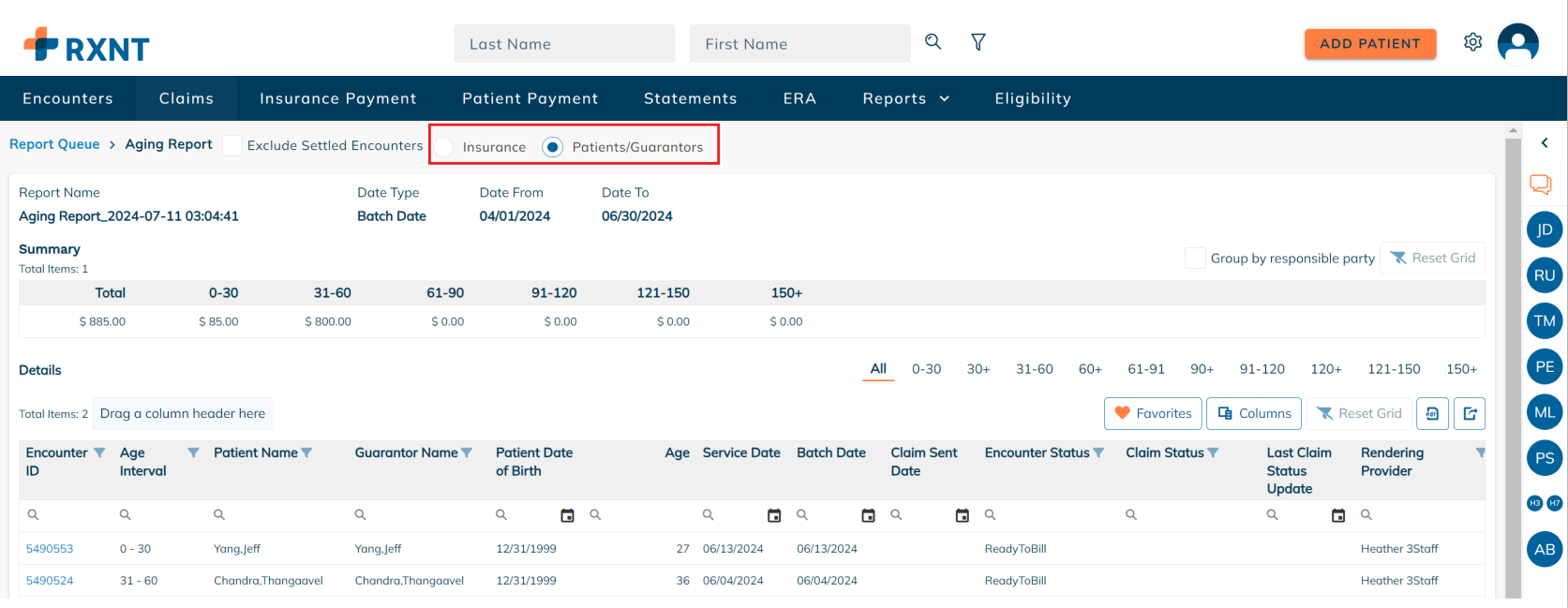Click the Encounter ID column filter icon
This screenshot has height=608, width=1568.
(99, 453)
